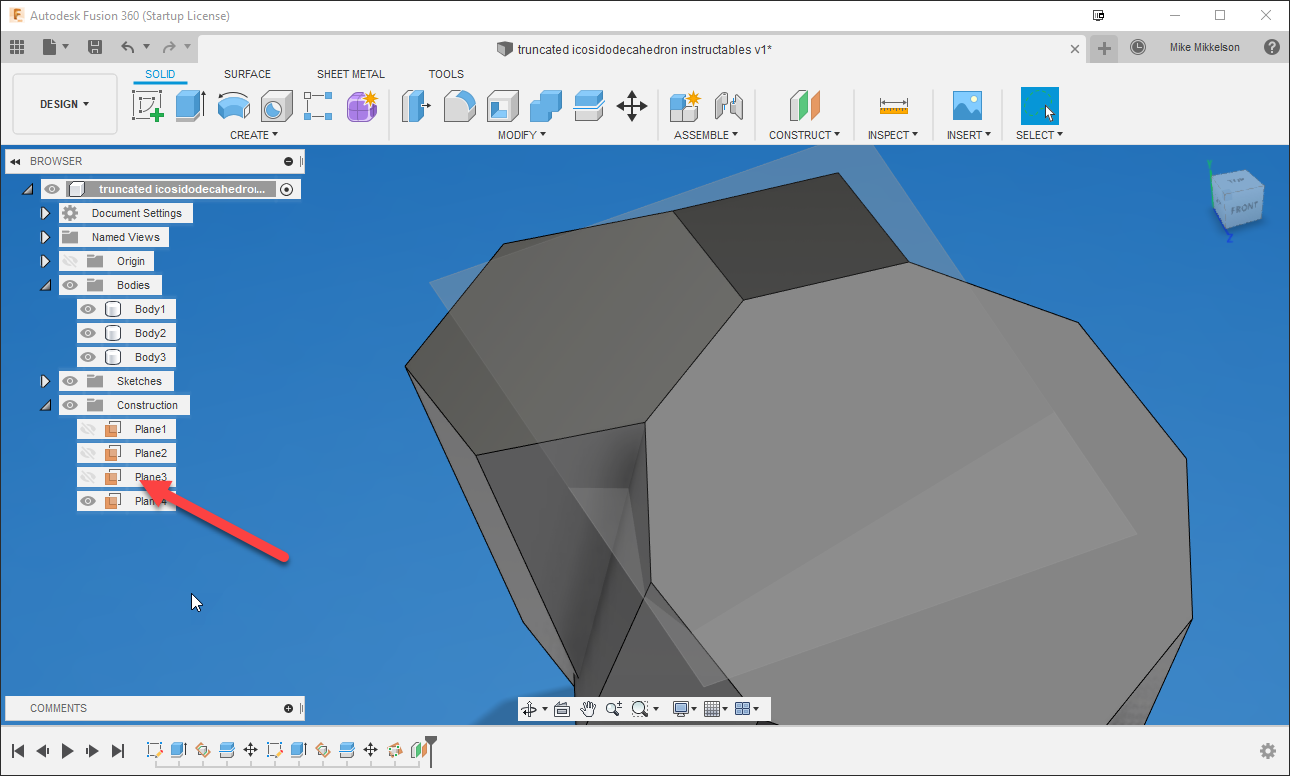Image resolution: width=1290 pixels, height=776 pixels.
Task: Expand the Origin node
Action: [x=45, y=260]
